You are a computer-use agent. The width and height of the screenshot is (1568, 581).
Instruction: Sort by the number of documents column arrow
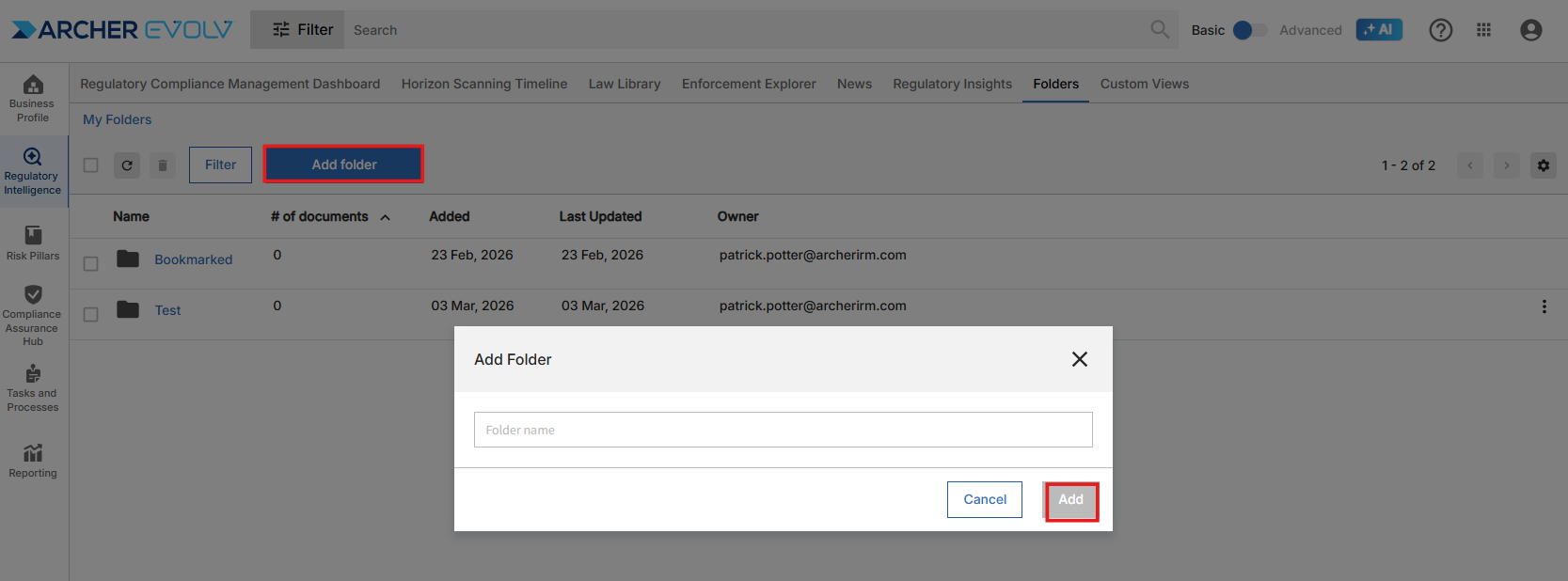(386, 217)
